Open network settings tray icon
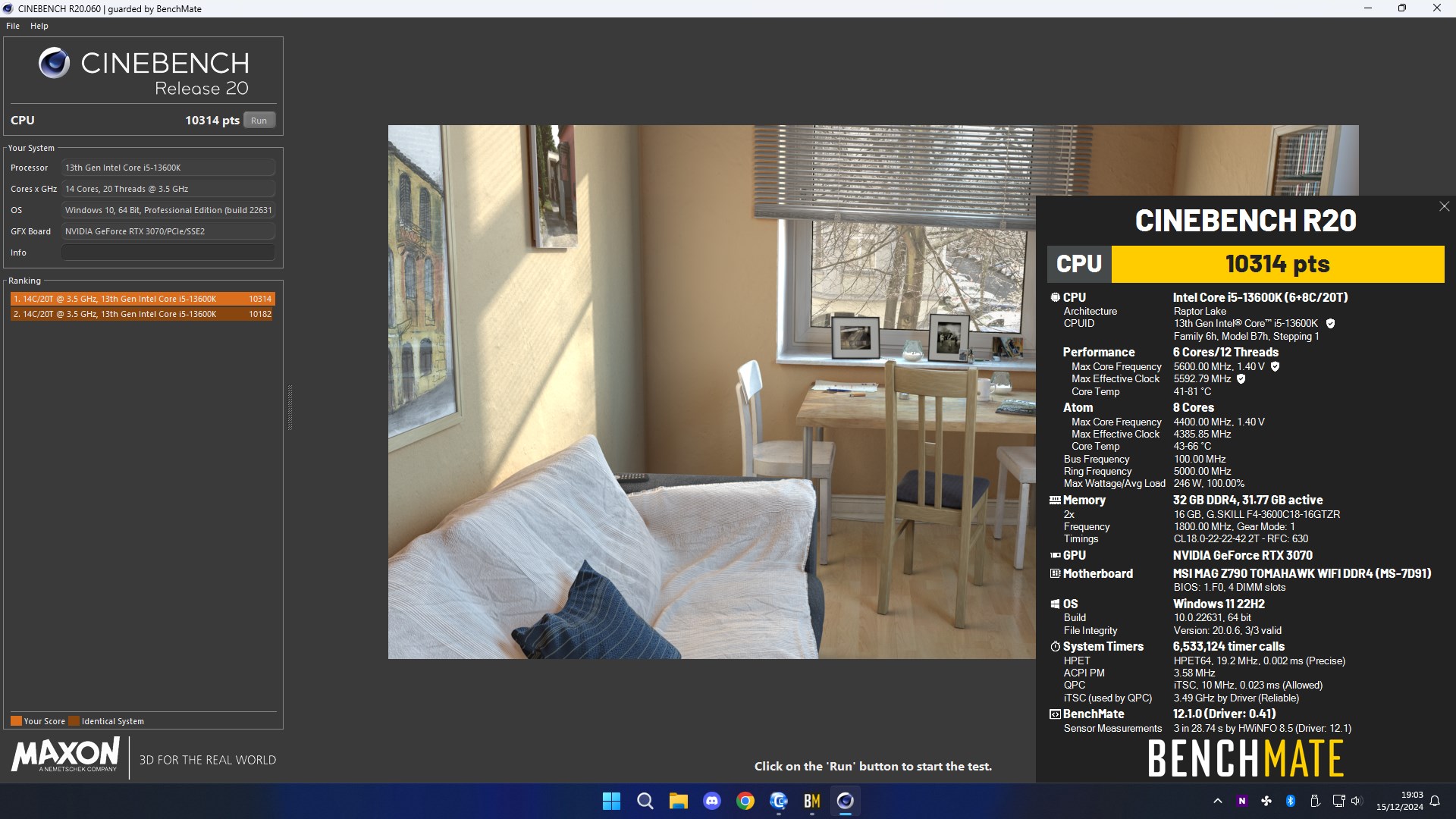The image size is (1456, 819). coord(1338,801)
